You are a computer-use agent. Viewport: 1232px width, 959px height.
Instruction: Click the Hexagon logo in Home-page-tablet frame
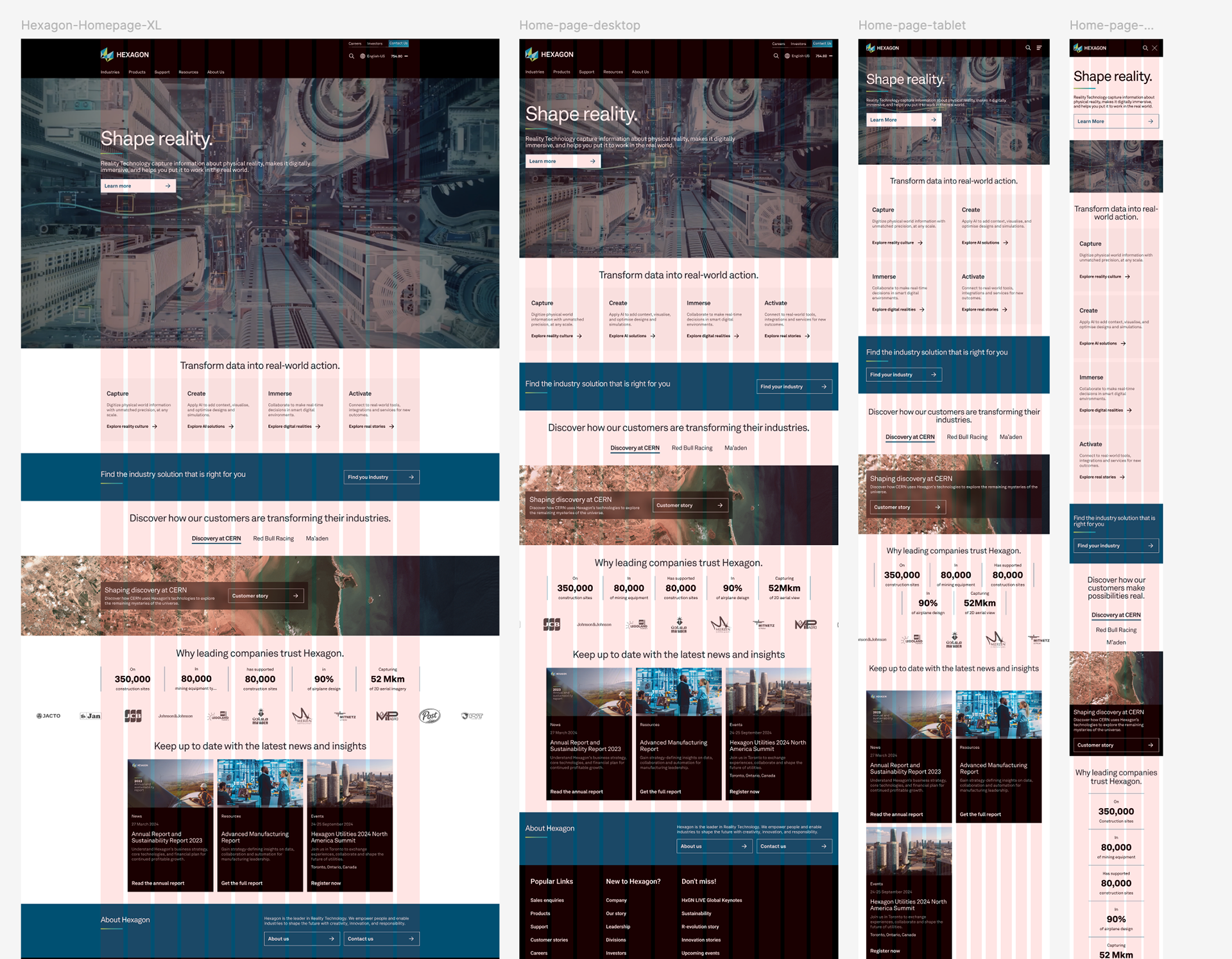pyautogui.click(x=882, y=48)
